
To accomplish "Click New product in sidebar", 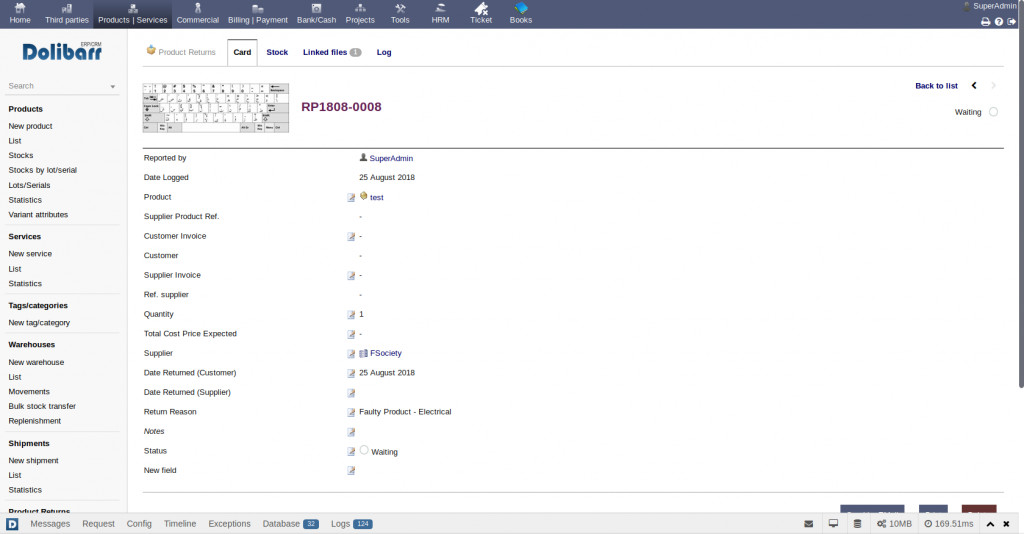I will click(x=30, y=126).
